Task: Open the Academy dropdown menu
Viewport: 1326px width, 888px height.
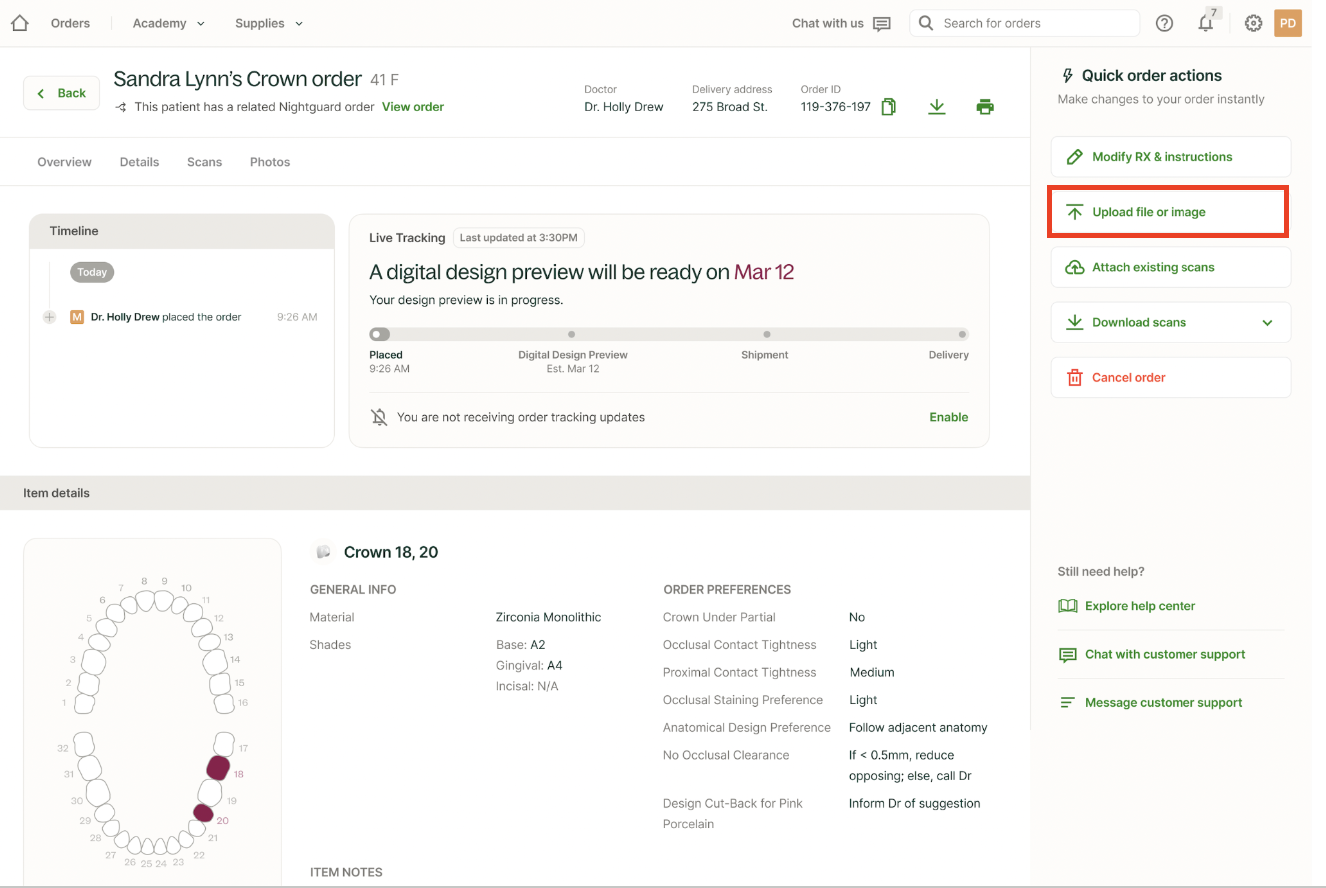Action: click(x=168, y=23)
